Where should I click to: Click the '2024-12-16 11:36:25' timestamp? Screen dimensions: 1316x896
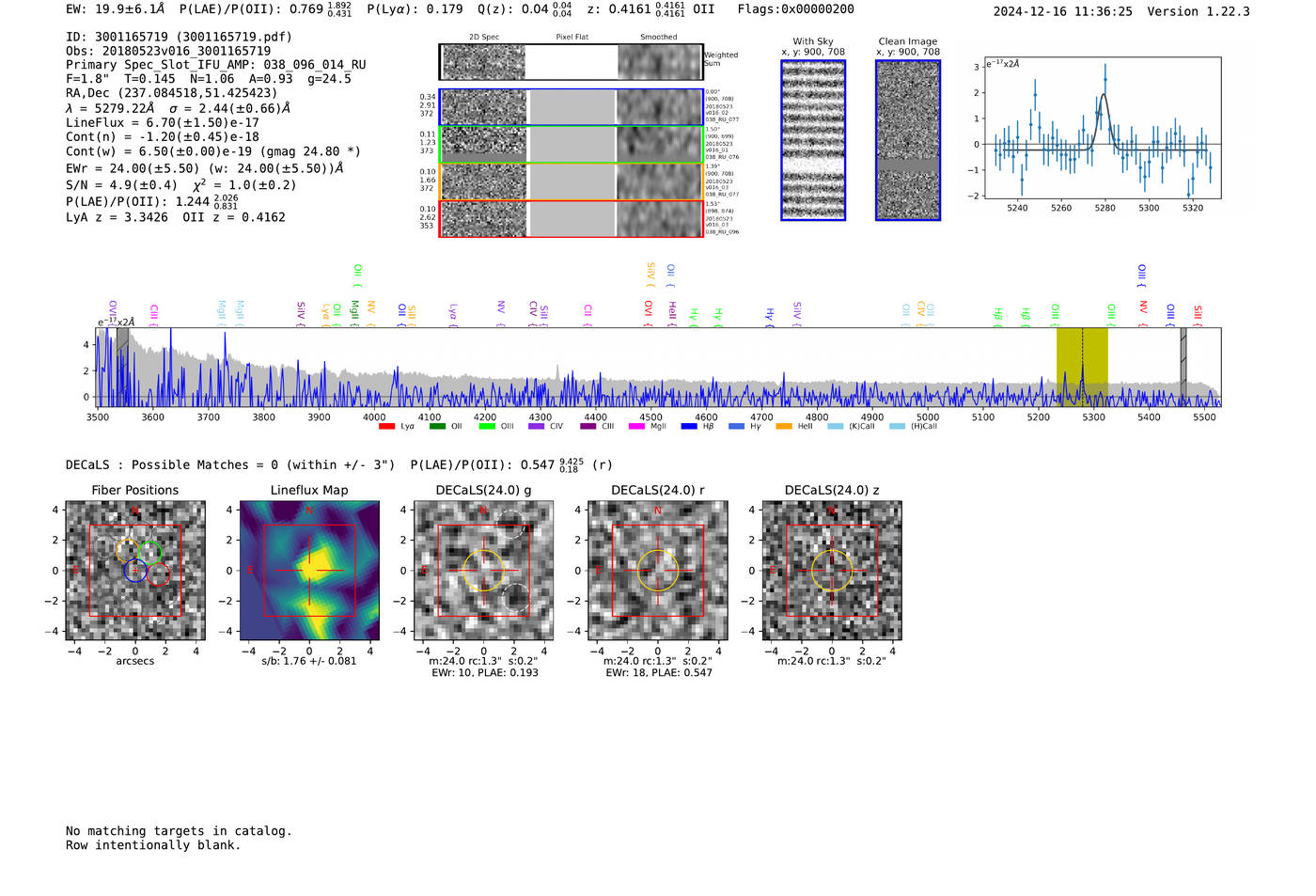point(1063,11)
